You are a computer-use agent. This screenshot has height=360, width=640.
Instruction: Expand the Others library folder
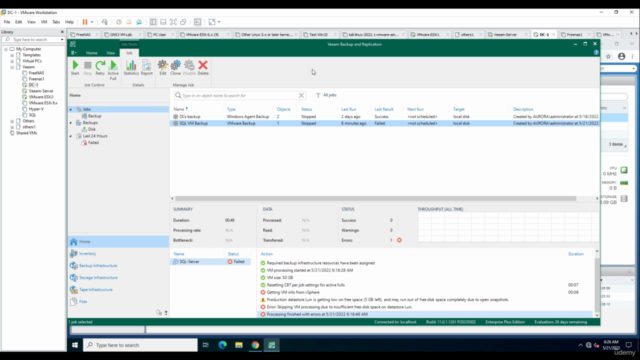tap(12, 121)
